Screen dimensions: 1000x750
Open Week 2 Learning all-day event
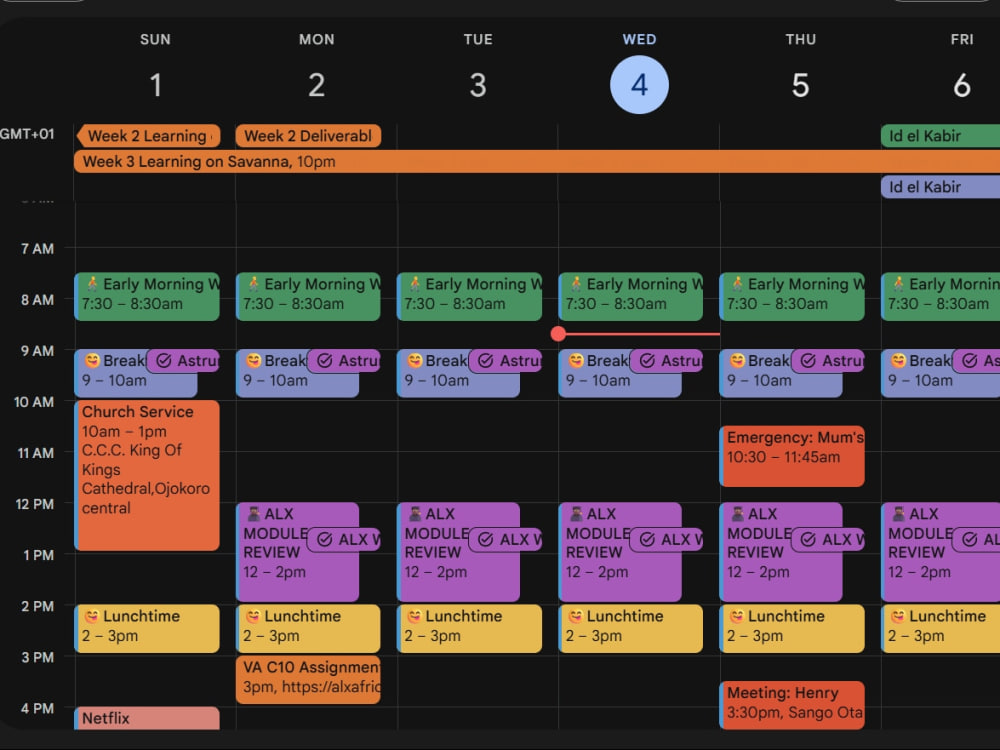148,136
